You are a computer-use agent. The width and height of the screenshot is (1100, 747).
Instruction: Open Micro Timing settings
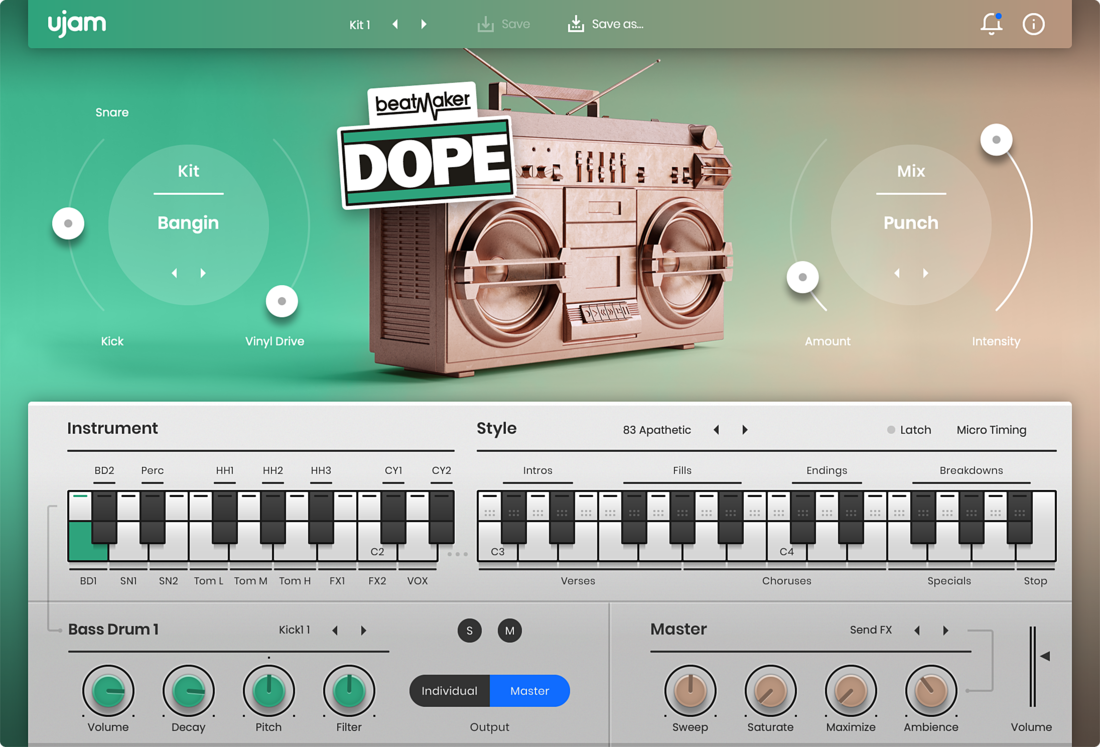click(x=991, y=430)
